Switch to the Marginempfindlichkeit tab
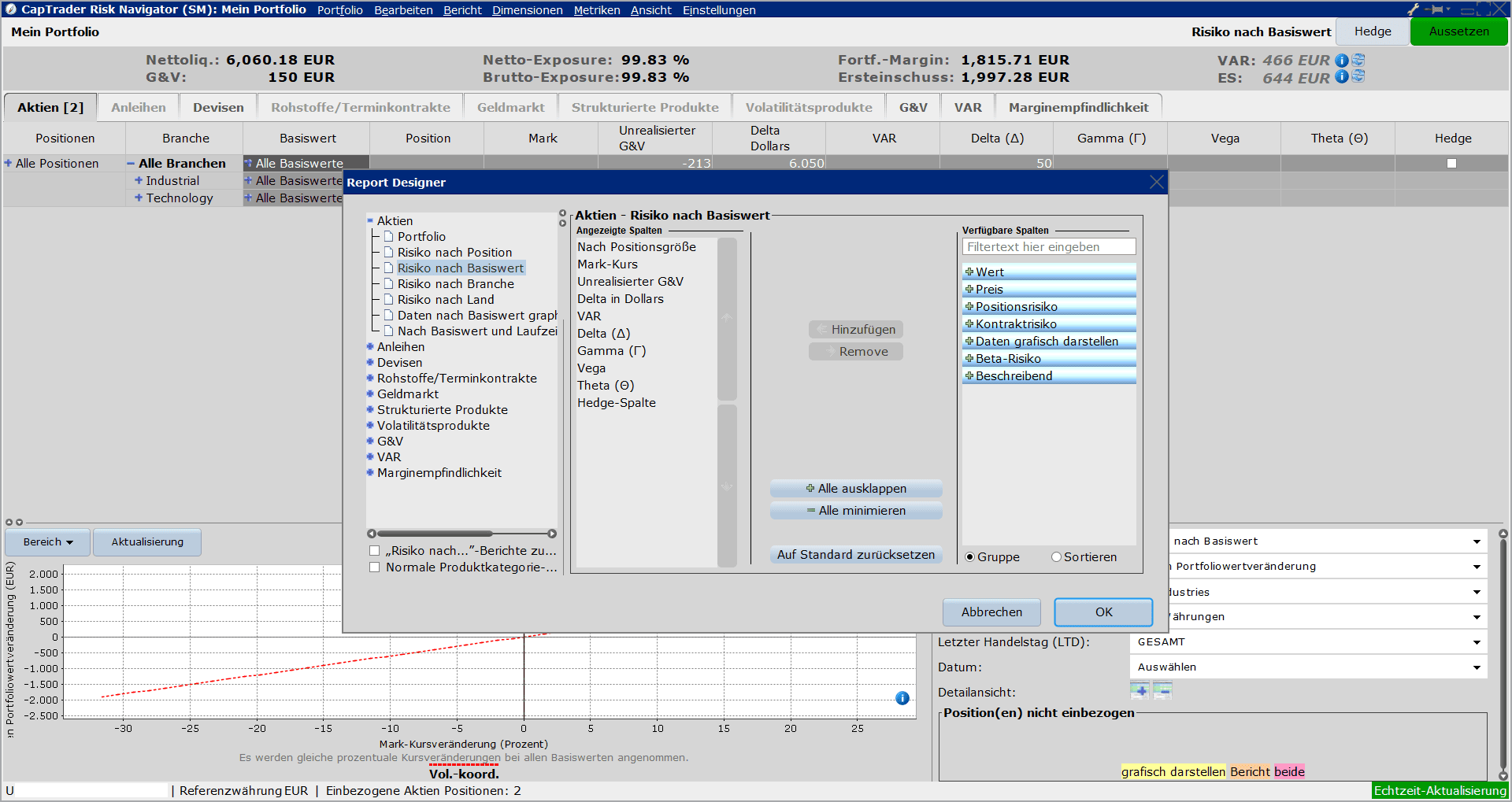The image size is (1512, 802). 1078,108
